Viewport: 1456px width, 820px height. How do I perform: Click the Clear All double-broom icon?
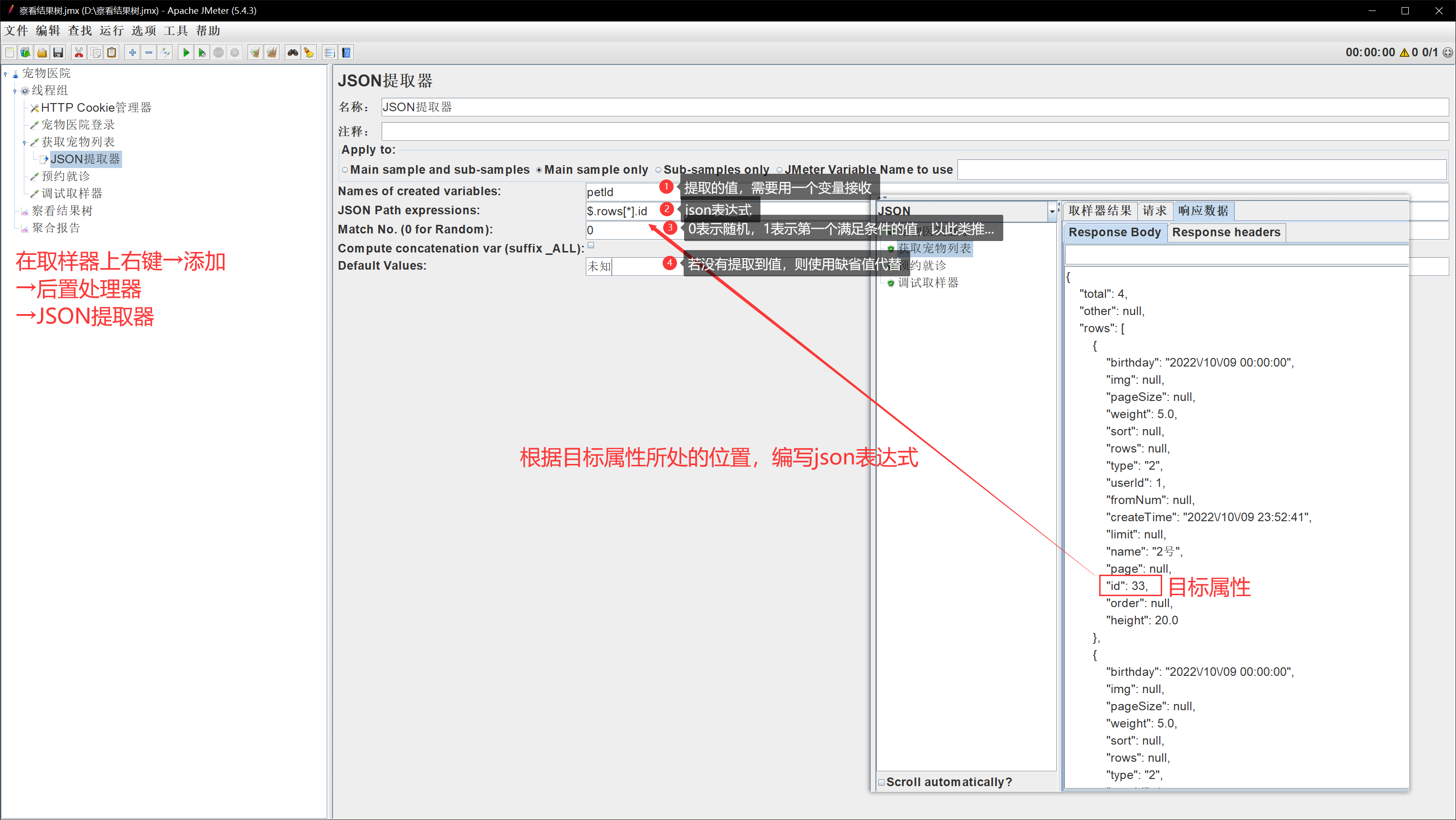tap(272, 53)
